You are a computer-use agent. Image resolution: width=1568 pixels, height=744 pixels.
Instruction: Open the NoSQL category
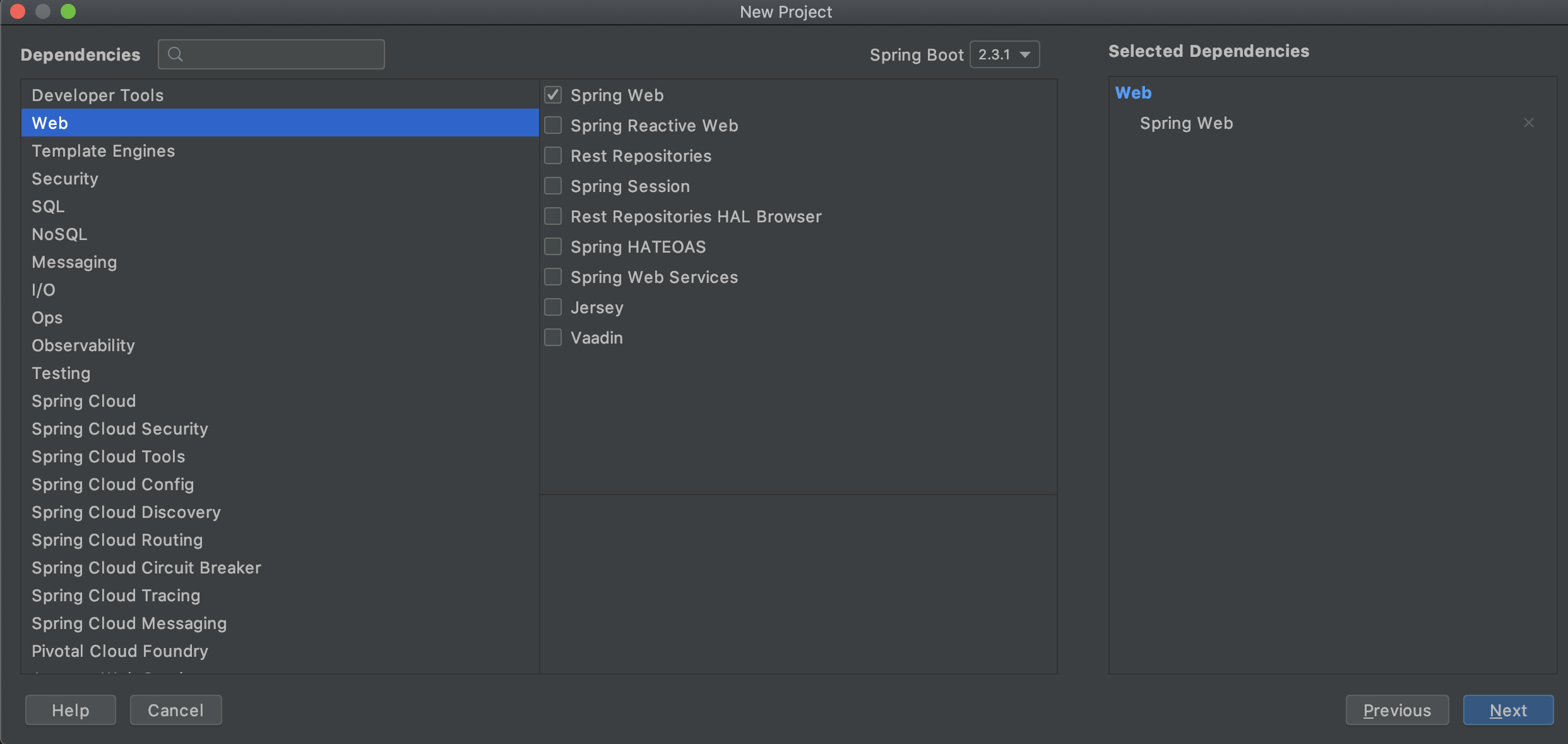pos(280,234)
